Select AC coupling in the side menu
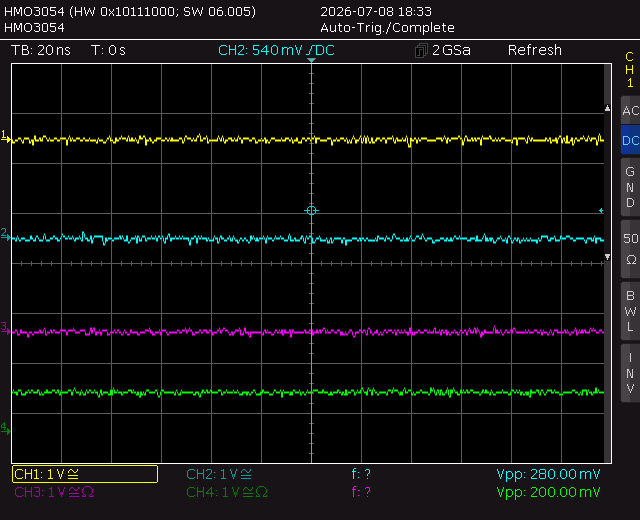 tap(630, 110)
